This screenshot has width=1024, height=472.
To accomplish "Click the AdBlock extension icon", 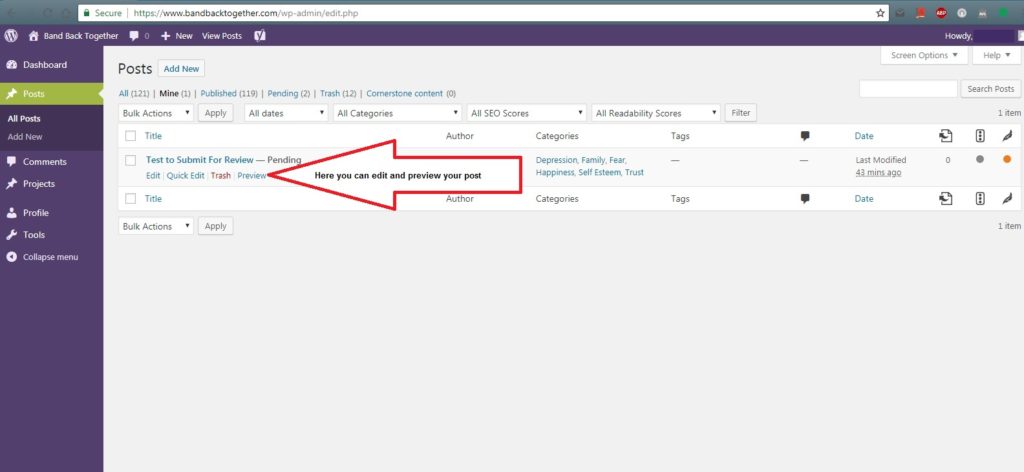I will tap(941, 13).
